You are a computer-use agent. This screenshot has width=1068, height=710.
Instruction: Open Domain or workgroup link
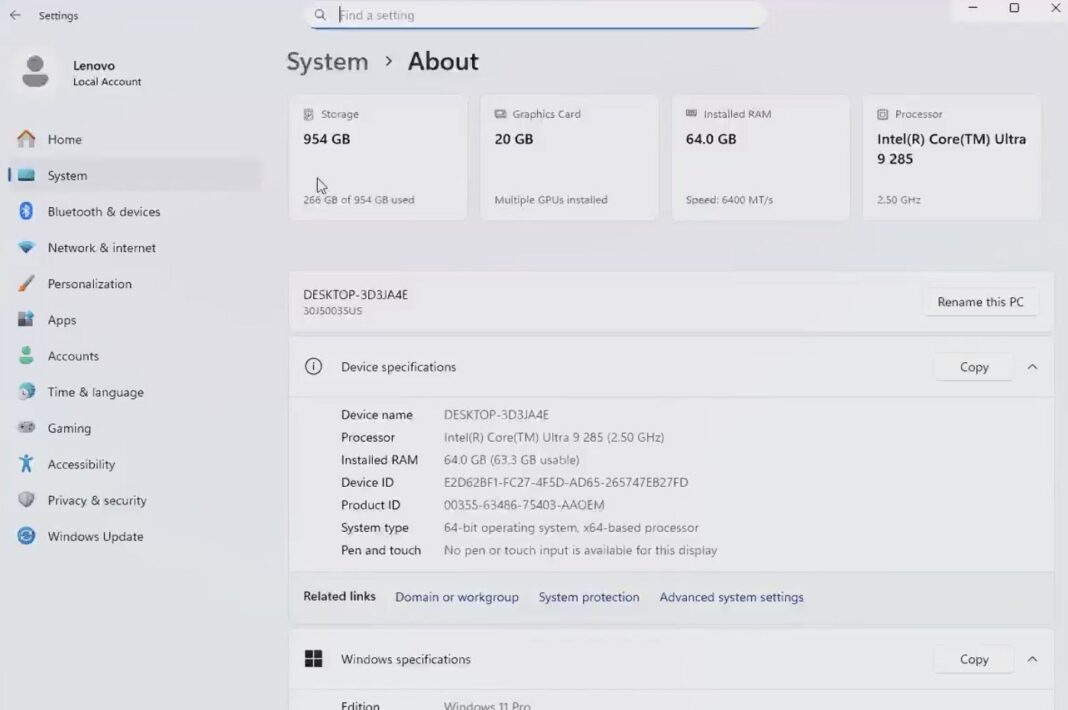[x=457, y=597]
